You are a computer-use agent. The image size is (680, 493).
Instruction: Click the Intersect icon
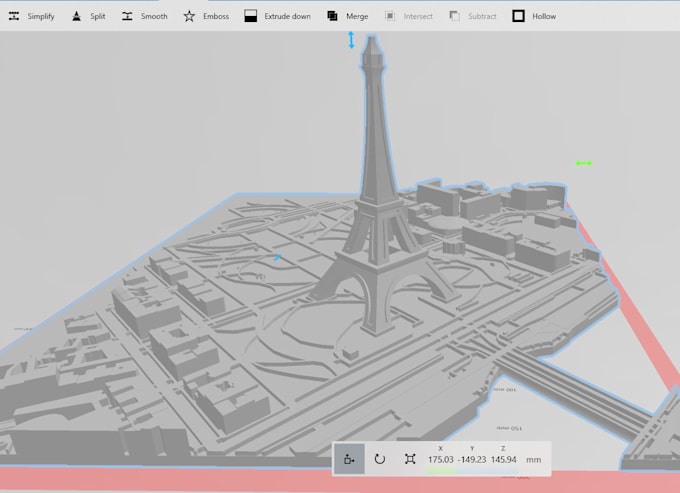tap(390, 16)
